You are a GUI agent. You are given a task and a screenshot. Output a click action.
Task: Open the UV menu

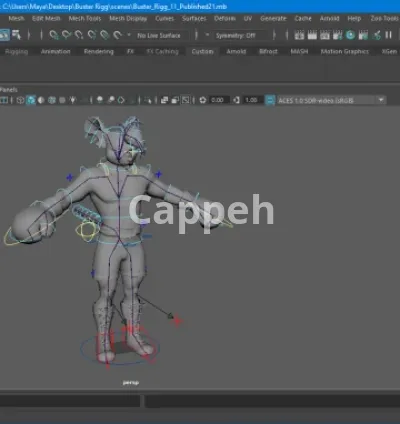tap(248, 19)
